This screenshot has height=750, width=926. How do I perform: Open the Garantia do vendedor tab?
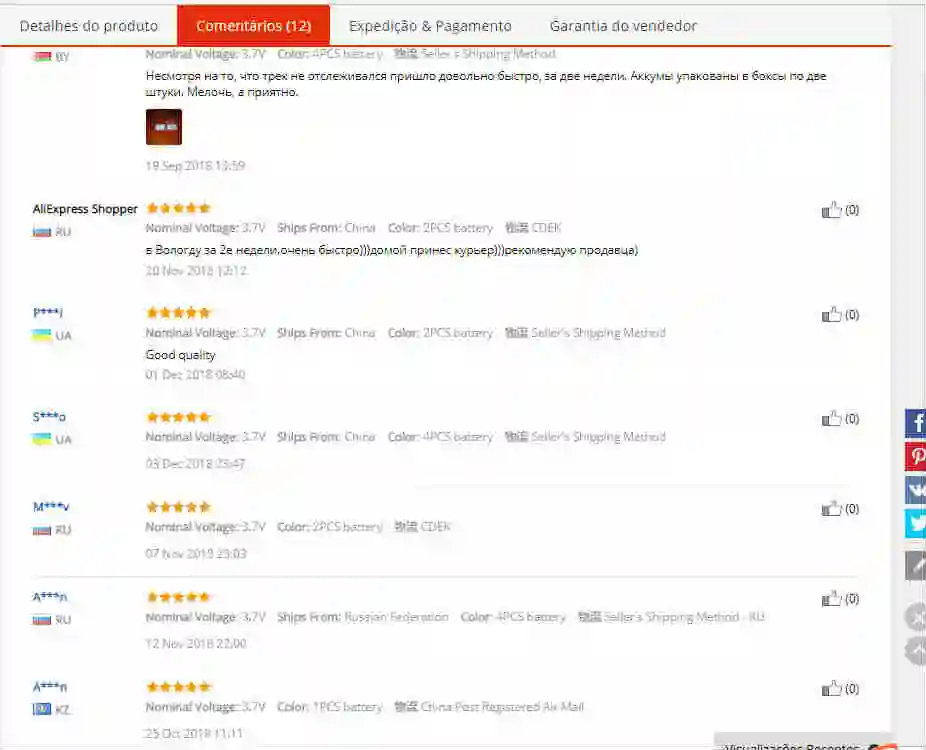[623, 26]
